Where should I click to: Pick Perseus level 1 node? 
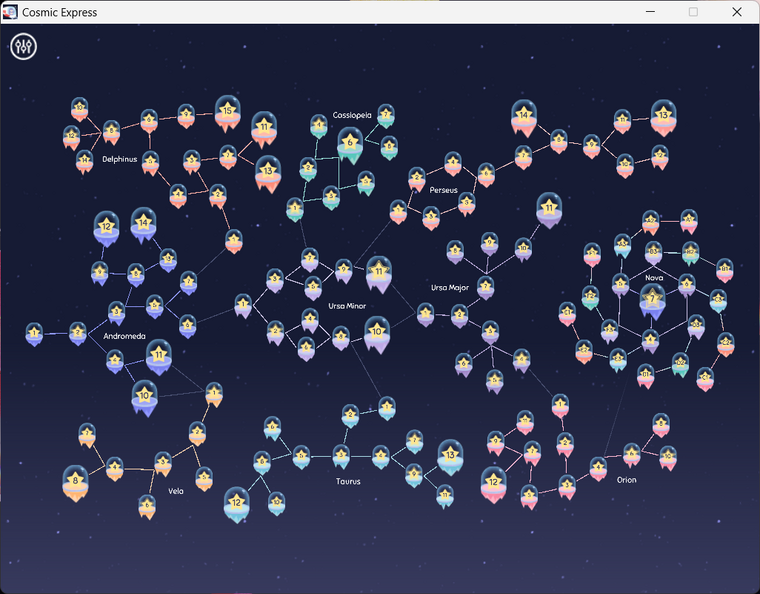click(x=398, y=212)
